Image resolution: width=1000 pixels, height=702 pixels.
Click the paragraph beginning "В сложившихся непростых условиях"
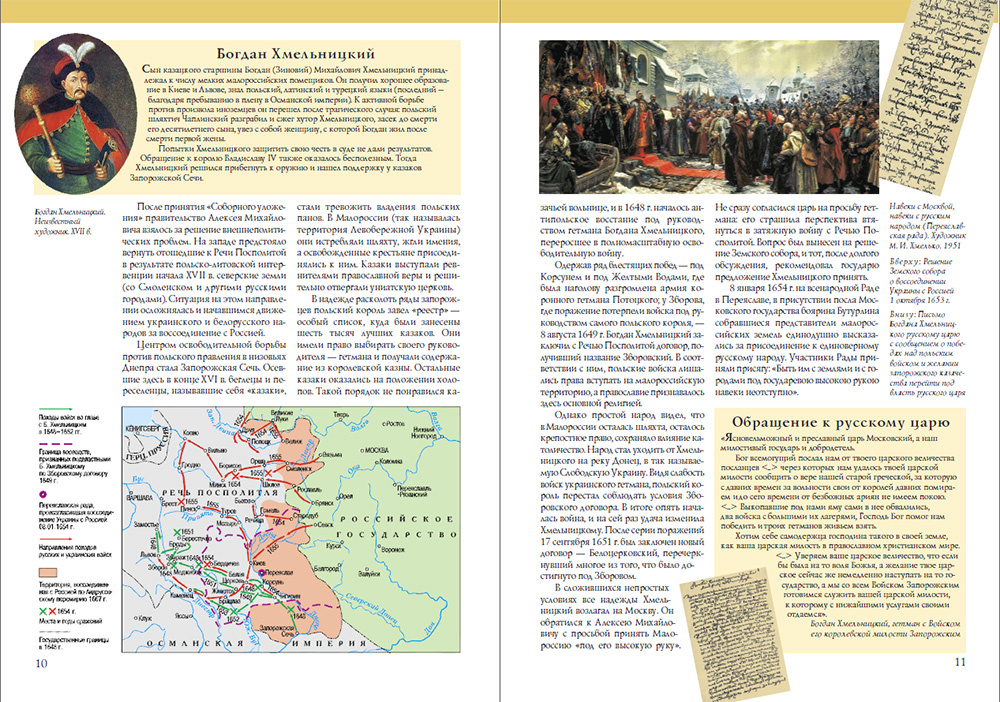(610, 617)
